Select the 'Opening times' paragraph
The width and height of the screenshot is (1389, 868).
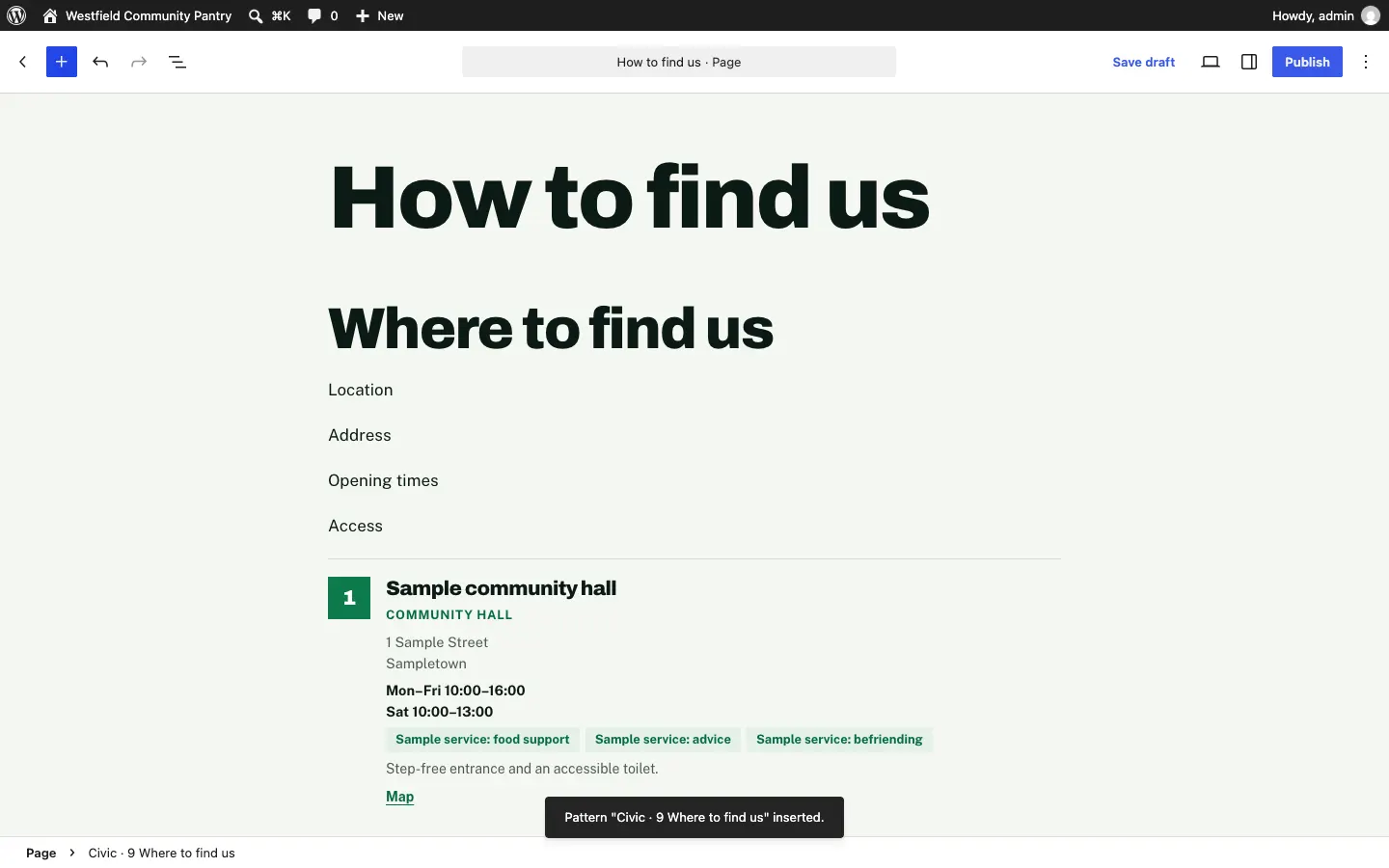click(x=383, y=480)
